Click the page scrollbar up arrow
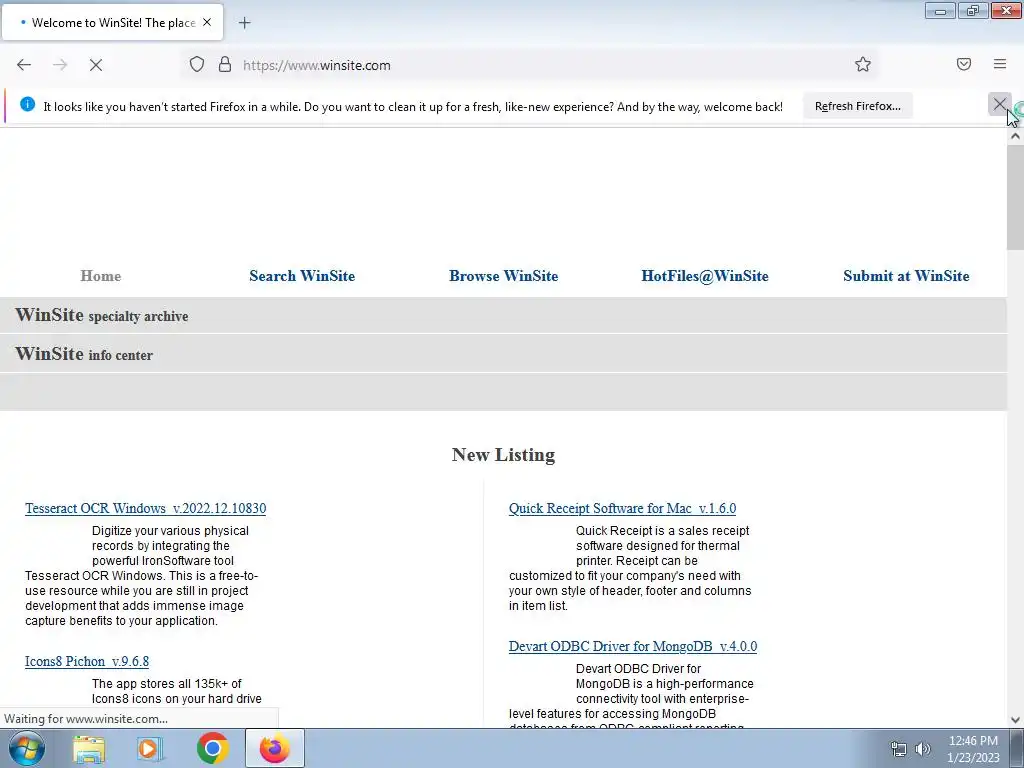This screenshot has width=1024, height=768. coord(1015,136)
